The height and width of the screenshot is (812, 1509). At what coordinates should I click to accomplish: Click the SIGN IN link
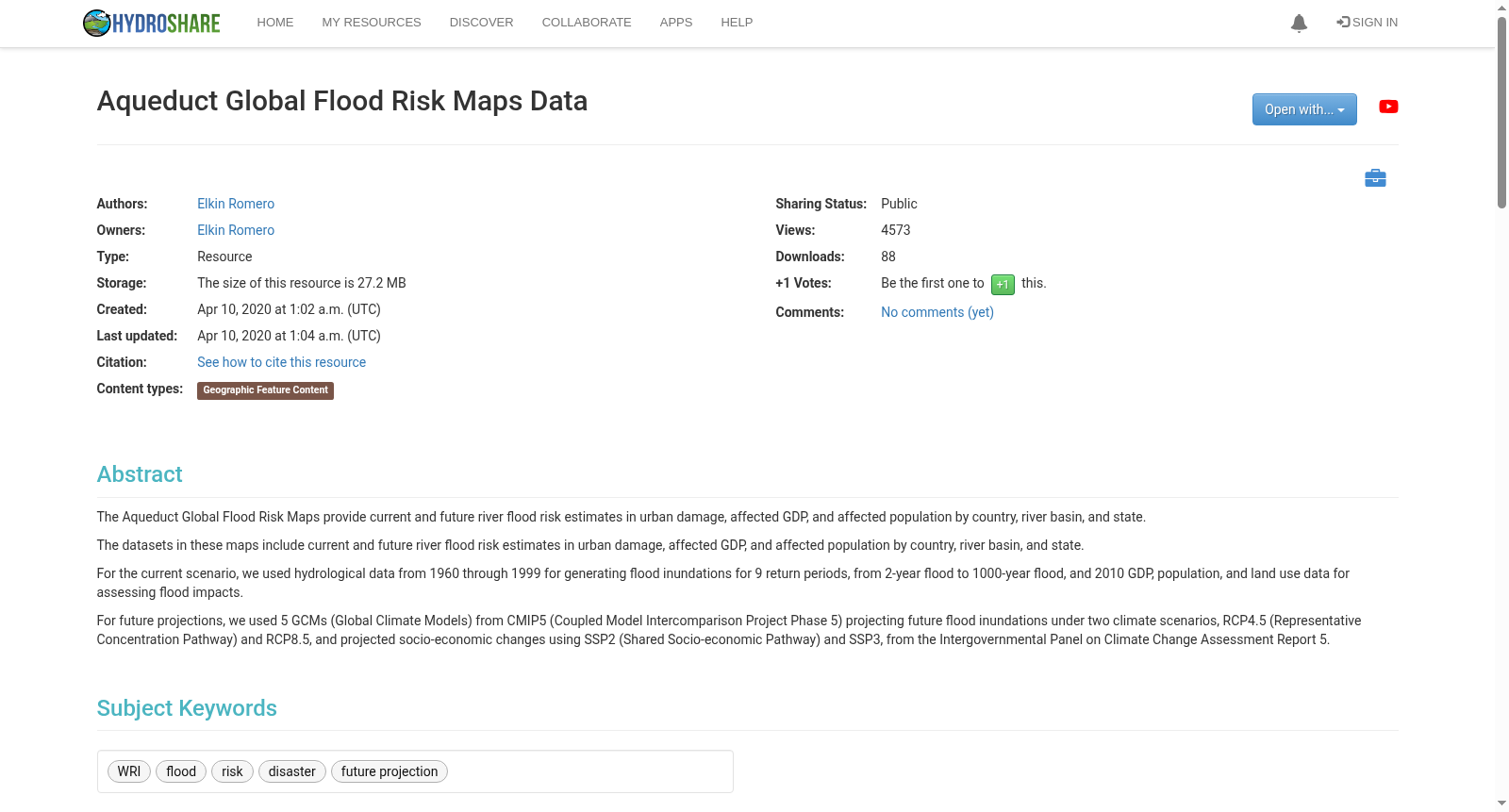pyautogui.click(x=1368, y=23)
